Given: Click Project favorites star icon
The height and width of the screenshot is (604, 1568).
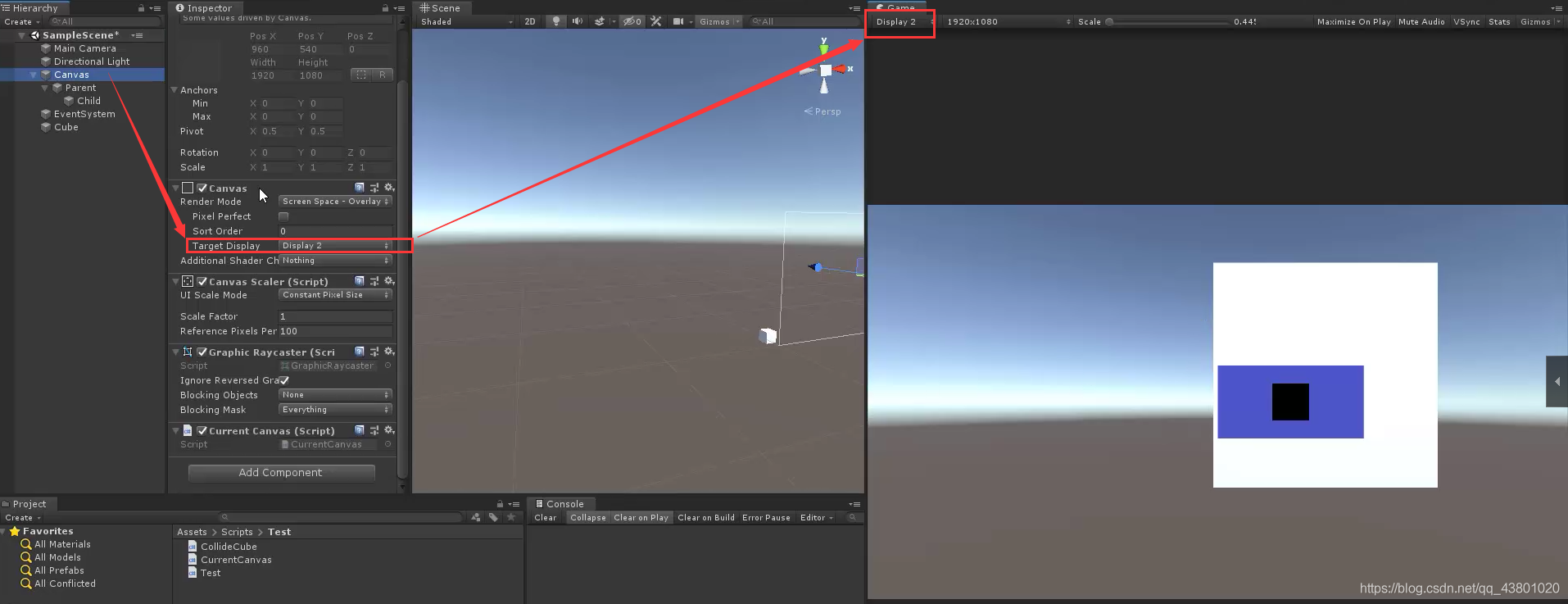Looking at the screenshot, I should tap(511, 517).
